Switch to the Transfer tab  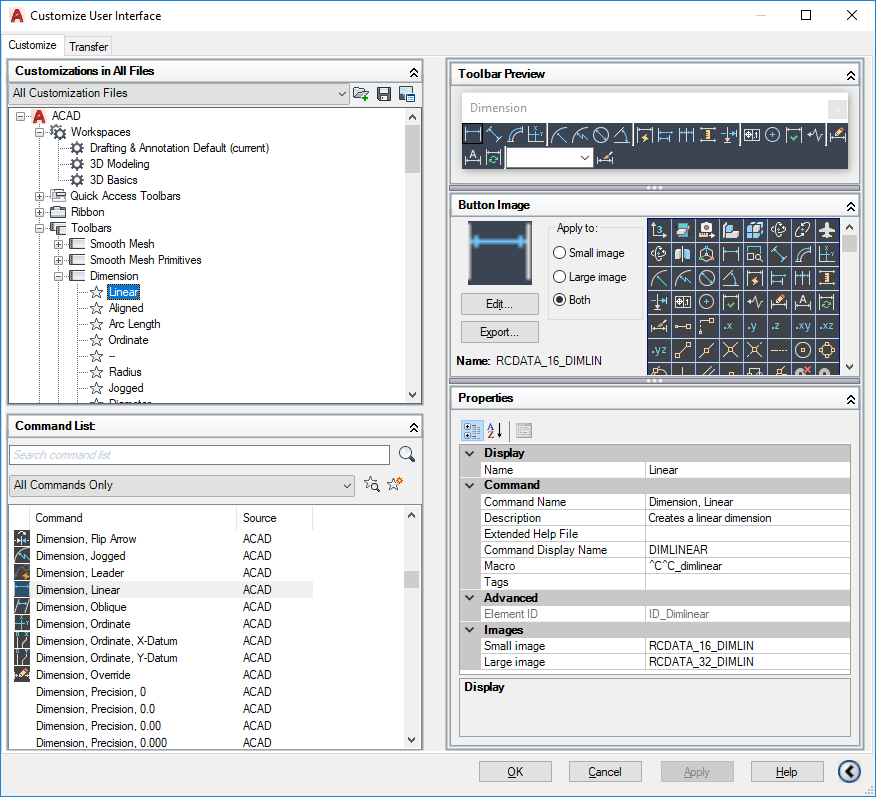click(88, 46)
